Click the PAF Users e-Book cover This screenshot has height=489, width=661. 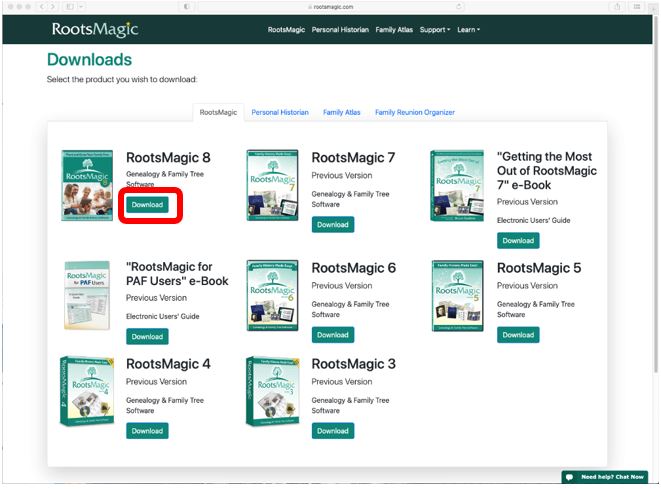(x=87, y=295)
